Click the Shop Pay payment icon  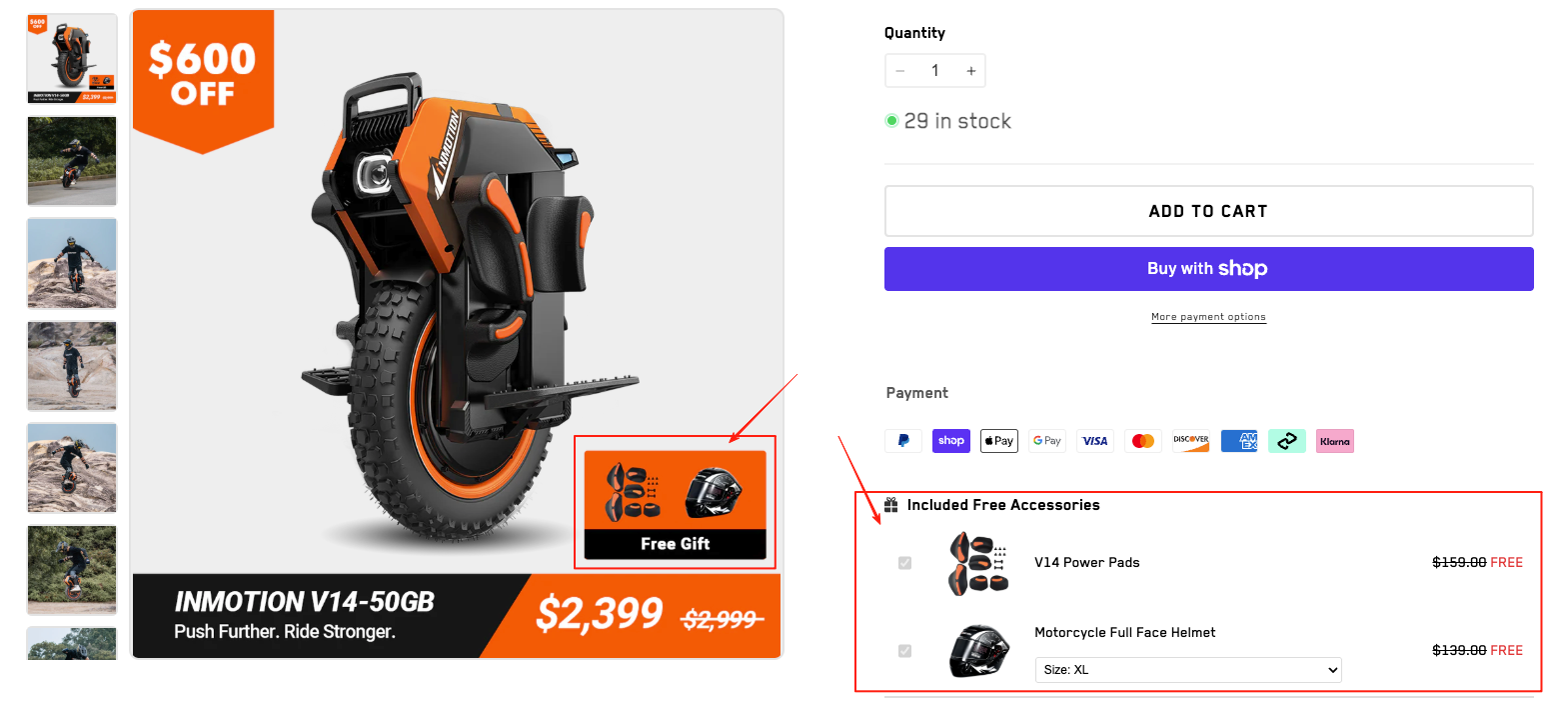tap(951, 441)
